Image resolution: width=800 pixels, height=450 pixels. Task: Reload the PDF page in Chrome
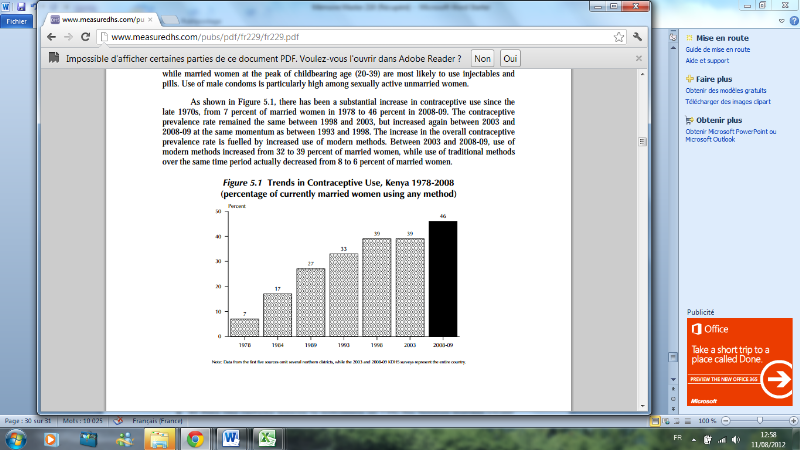tap(86, 37)
